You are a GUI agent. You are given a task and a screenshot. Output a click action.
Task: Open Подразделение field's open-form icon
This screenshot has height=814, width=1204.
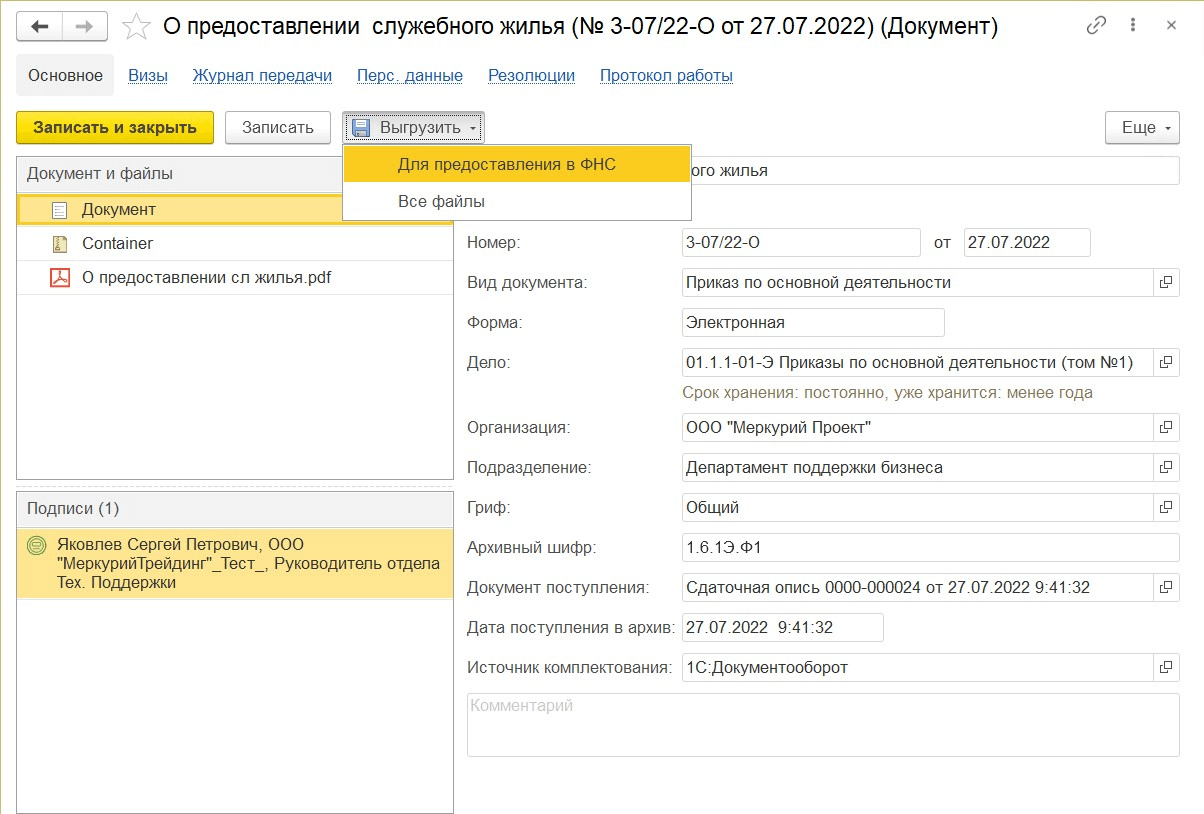[1166, 468]
